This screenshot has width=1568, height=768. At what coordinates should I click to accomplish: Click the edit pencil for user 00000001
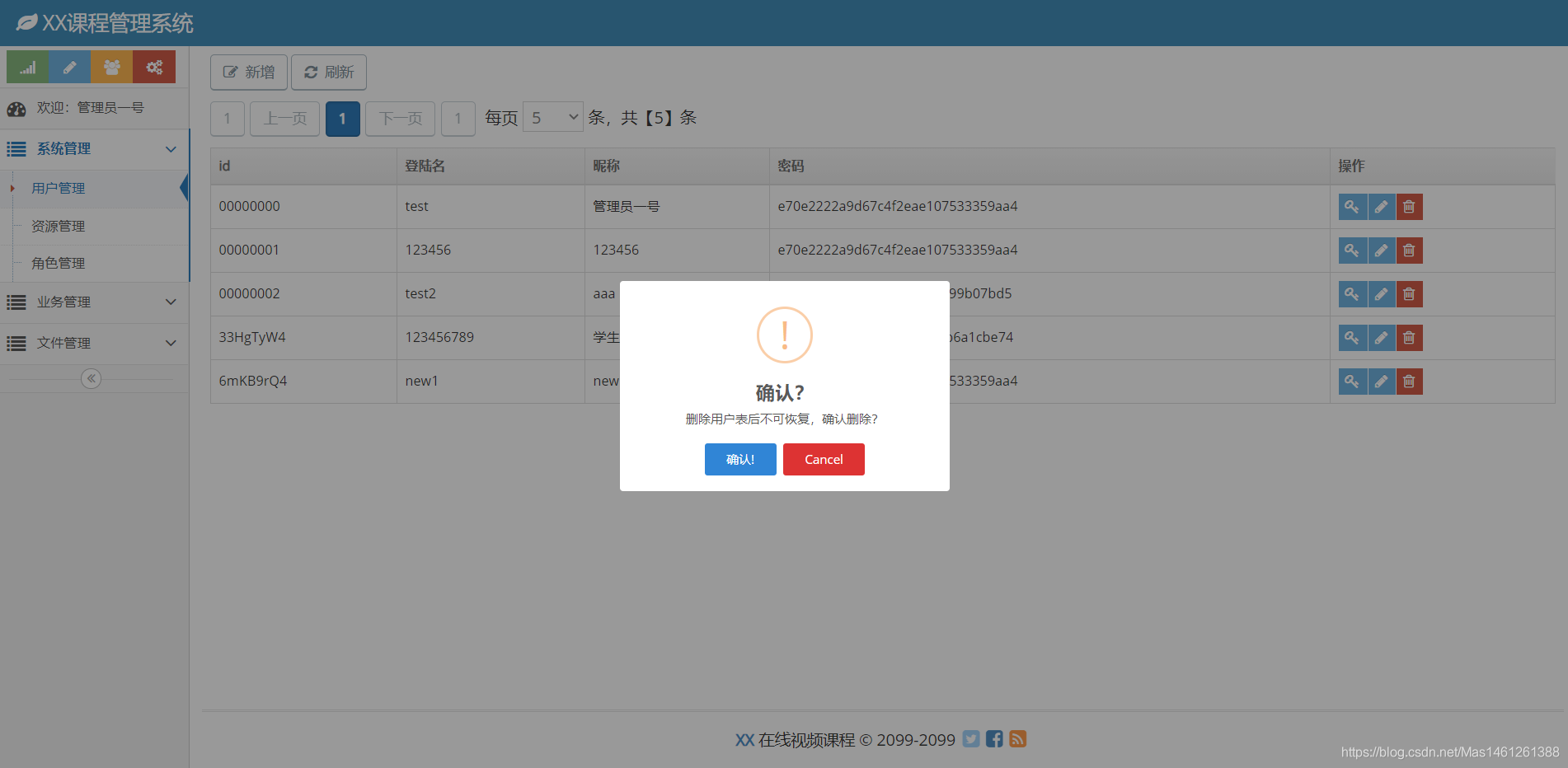coord(1381,251)
